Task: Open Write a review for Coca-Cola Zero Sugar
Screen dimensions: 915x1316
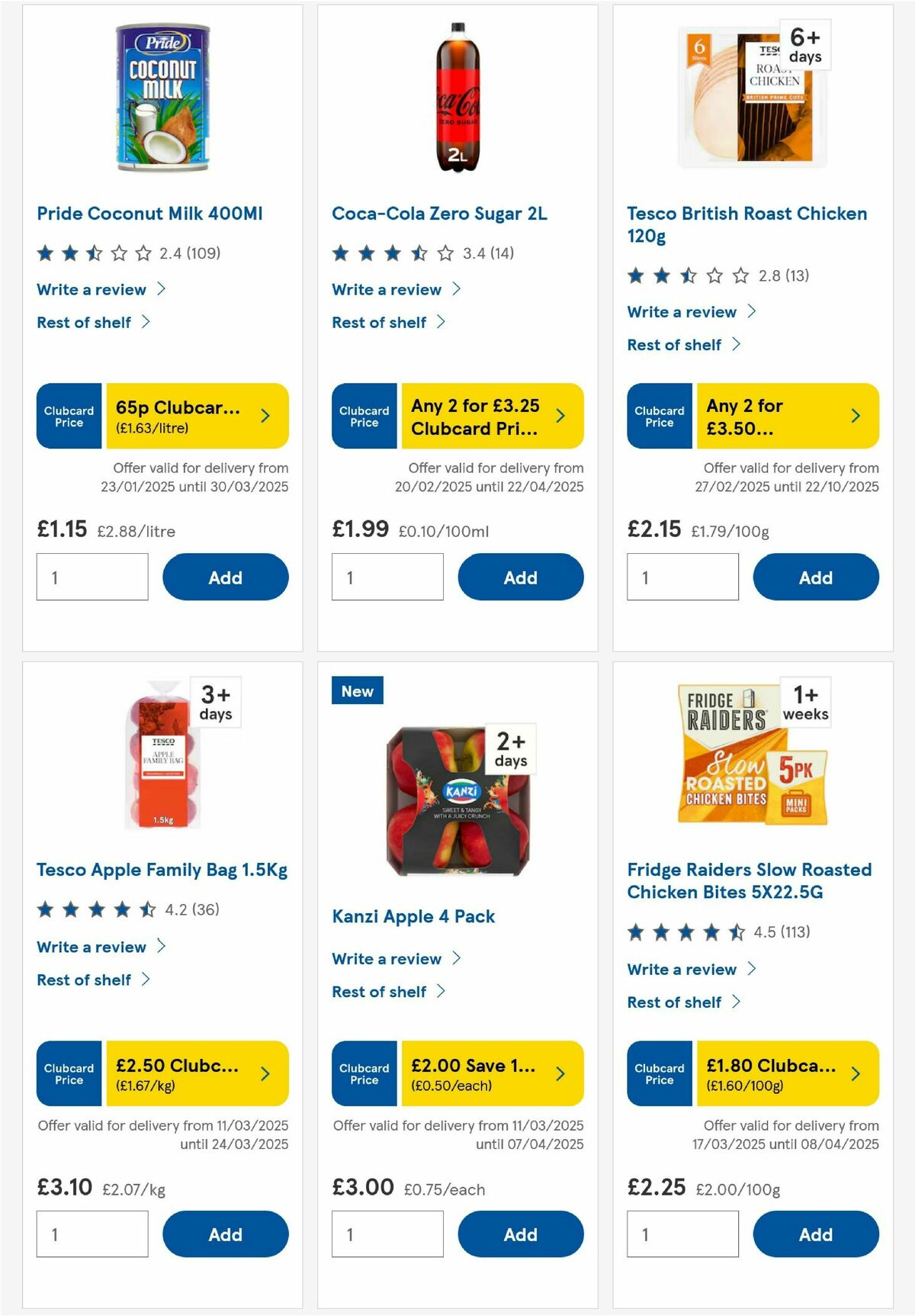Action: click(x=395, y=289)
